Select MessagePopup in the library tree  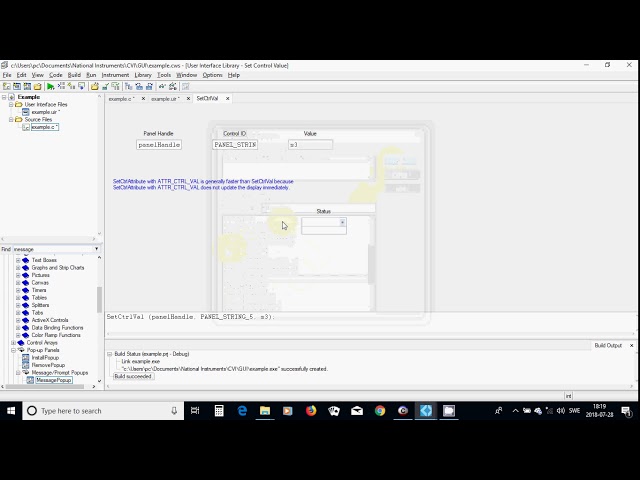tap(54, 380)
